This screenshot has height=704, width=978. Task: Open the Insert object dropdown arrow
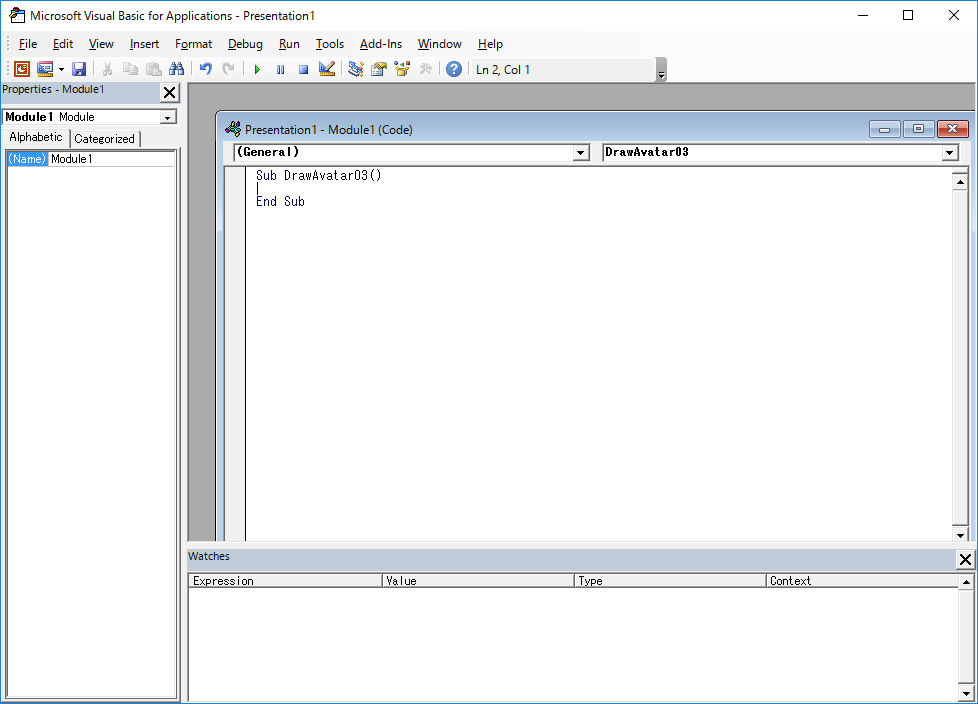point(61,69)
